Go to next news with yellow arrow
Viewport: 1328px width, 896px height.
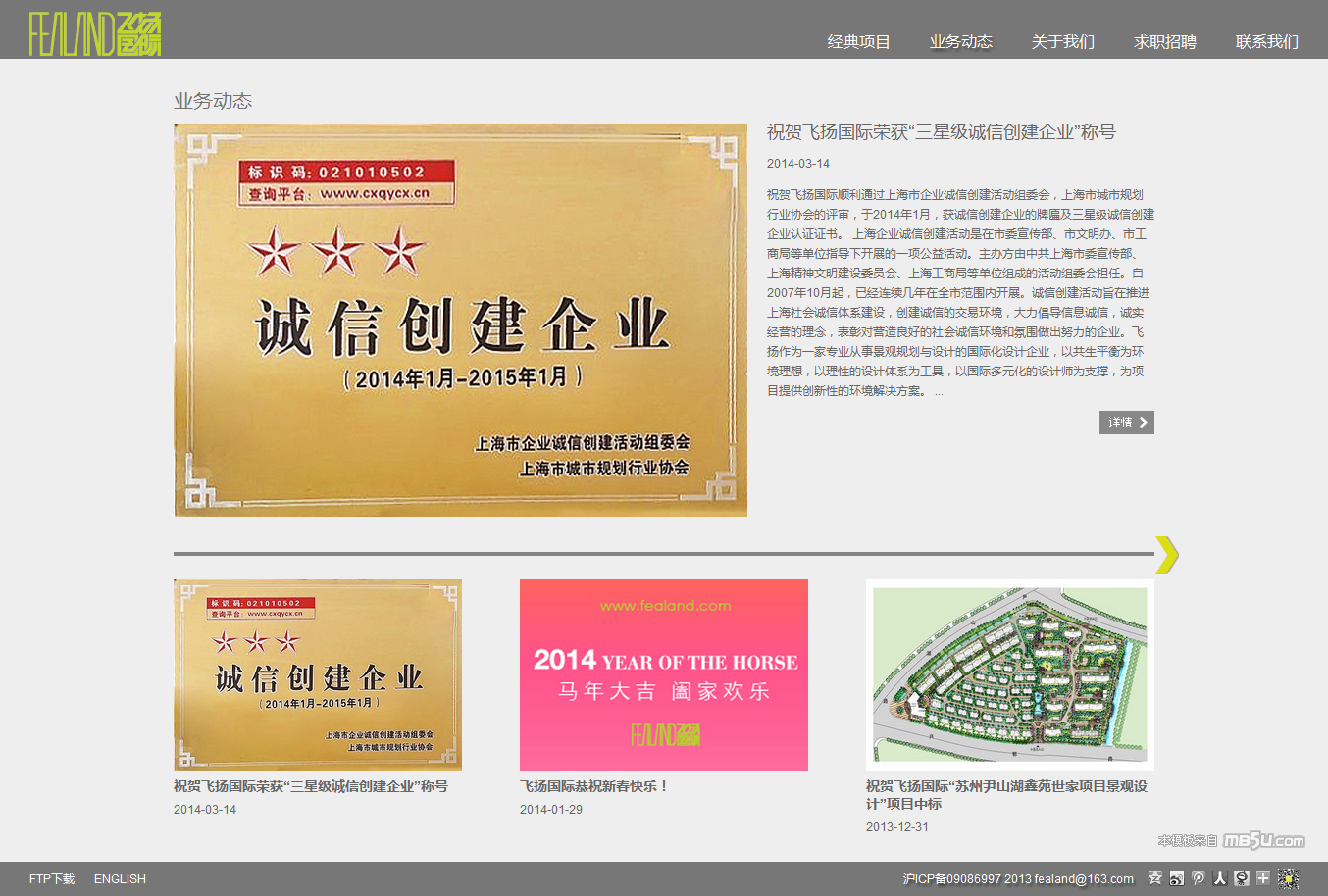pos(1166,555)
